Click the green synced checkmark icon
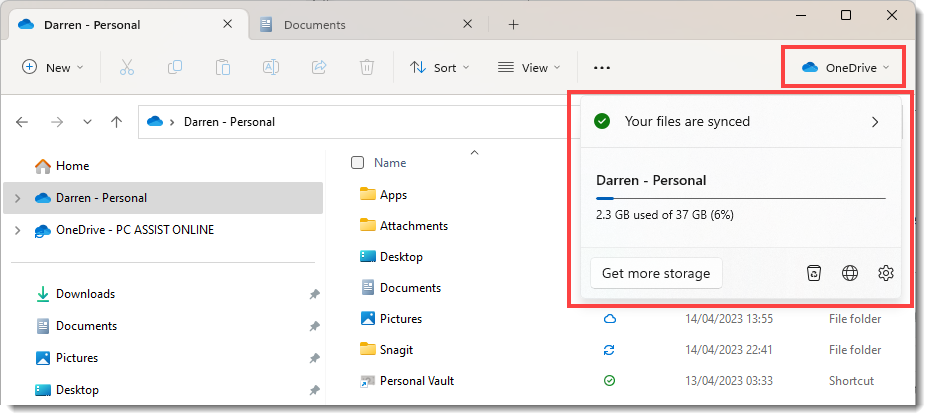 point(602,122)
